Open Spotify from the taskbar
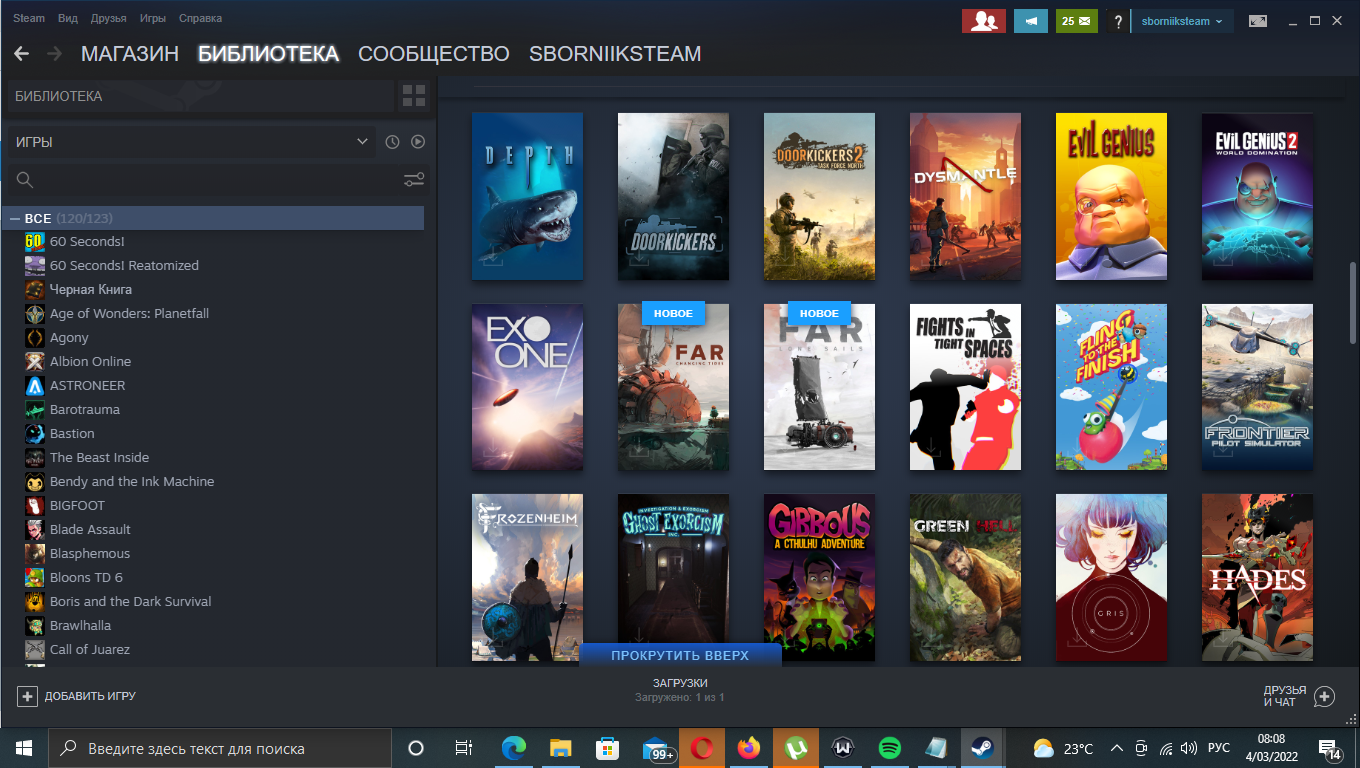 889,748
